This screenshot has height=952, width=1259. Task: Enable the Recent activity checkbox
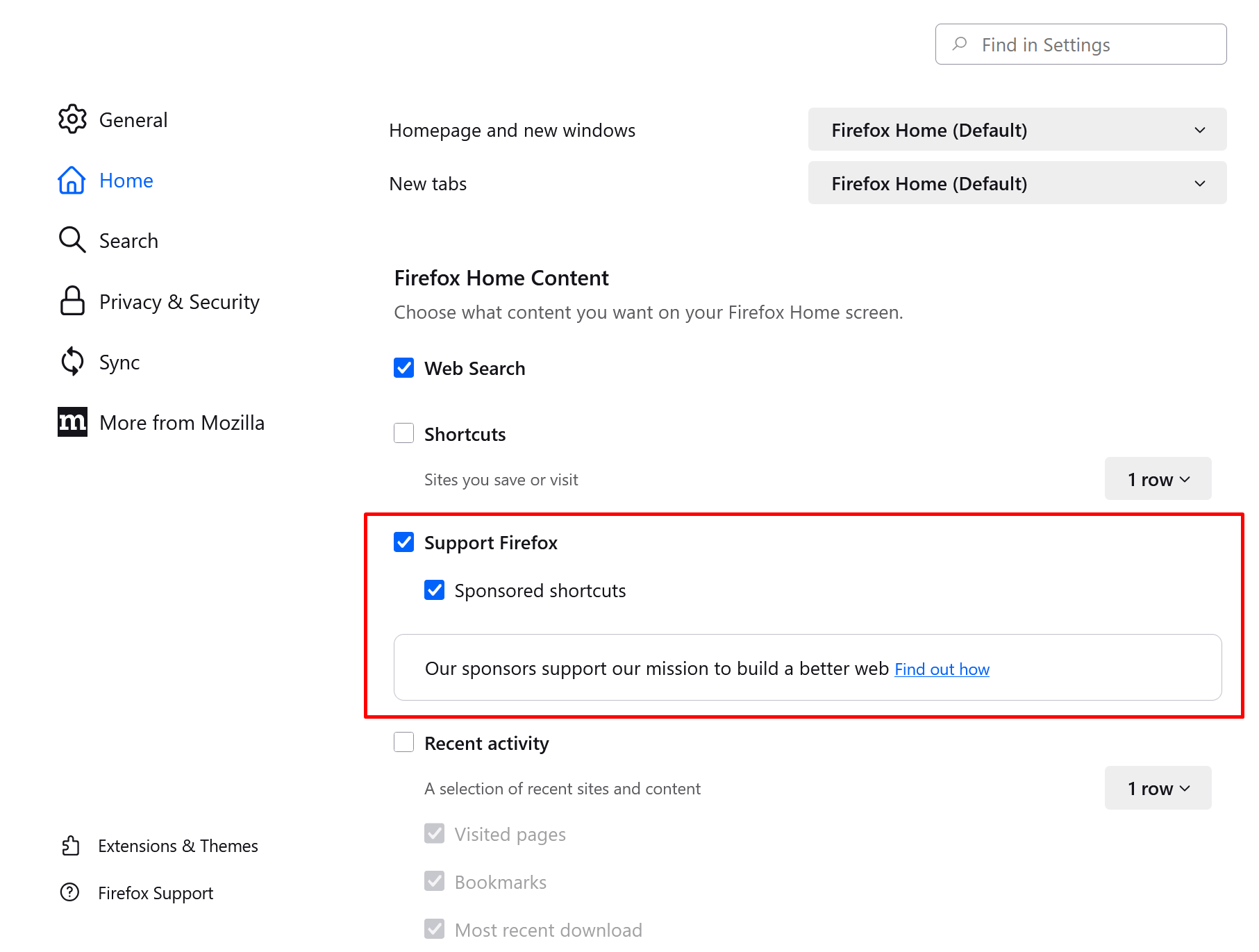404,742
